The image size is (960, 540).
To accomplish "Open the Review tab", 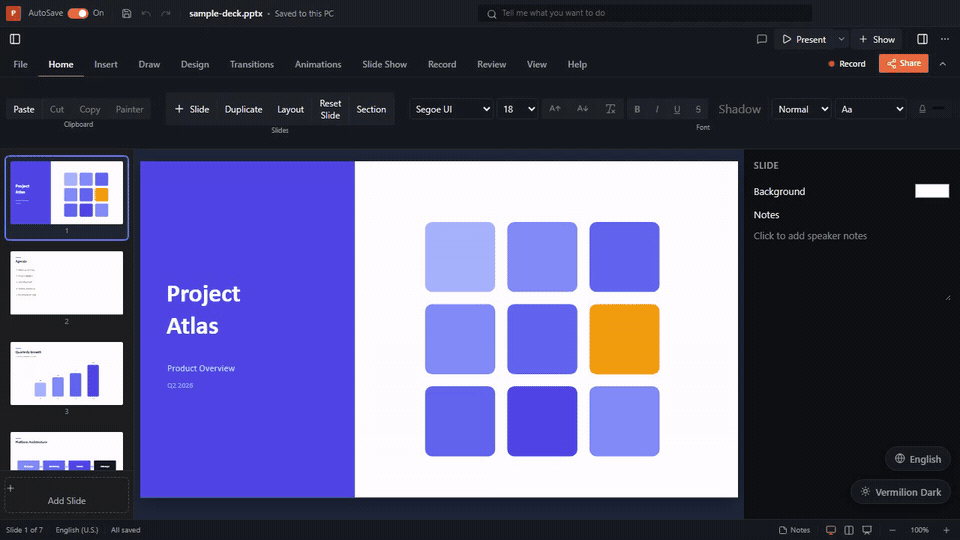I will [x=492, y=64].
